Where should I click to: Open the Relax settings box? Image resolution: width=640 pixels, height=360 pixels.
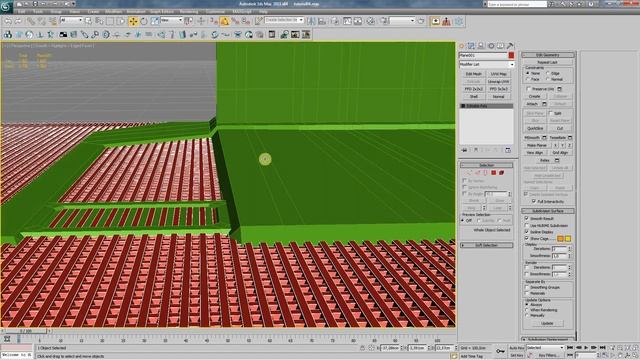point(557,160)
